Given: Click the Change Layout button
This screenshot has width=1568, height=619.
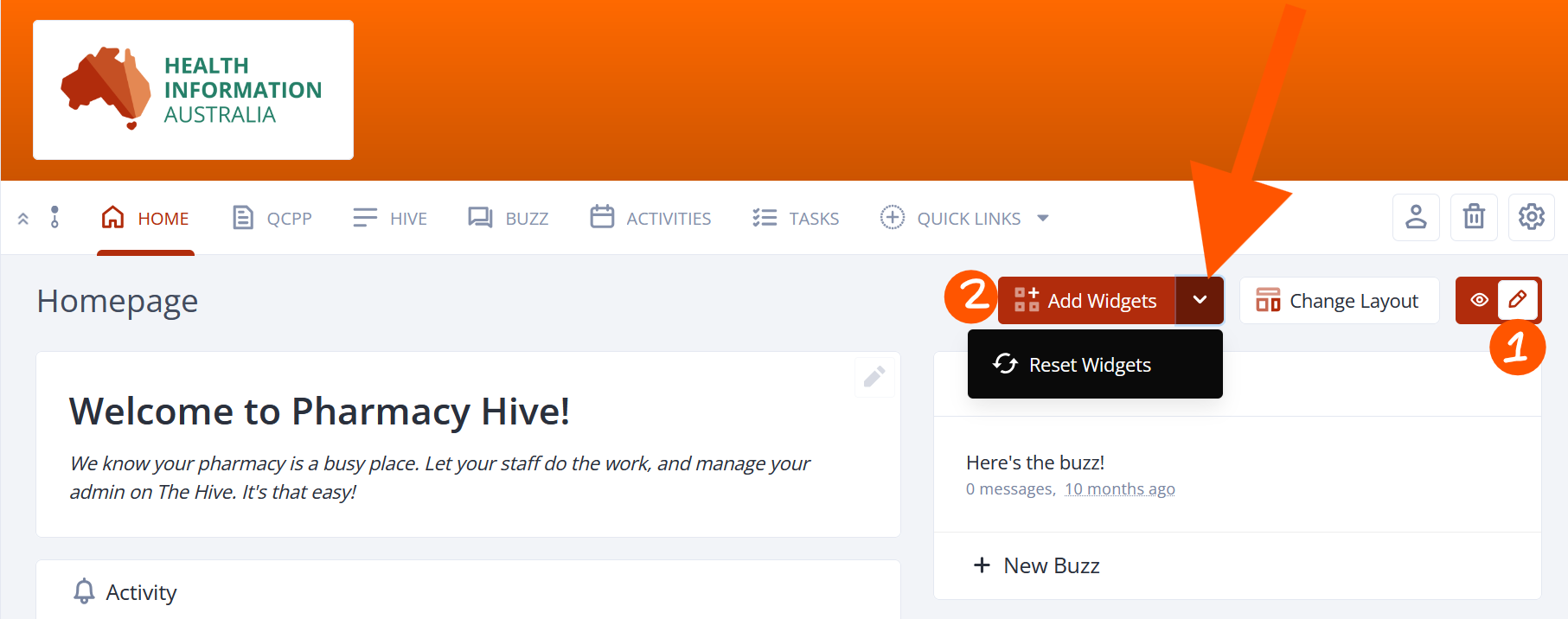Looking at the screenshot, I should [1339, 301].
